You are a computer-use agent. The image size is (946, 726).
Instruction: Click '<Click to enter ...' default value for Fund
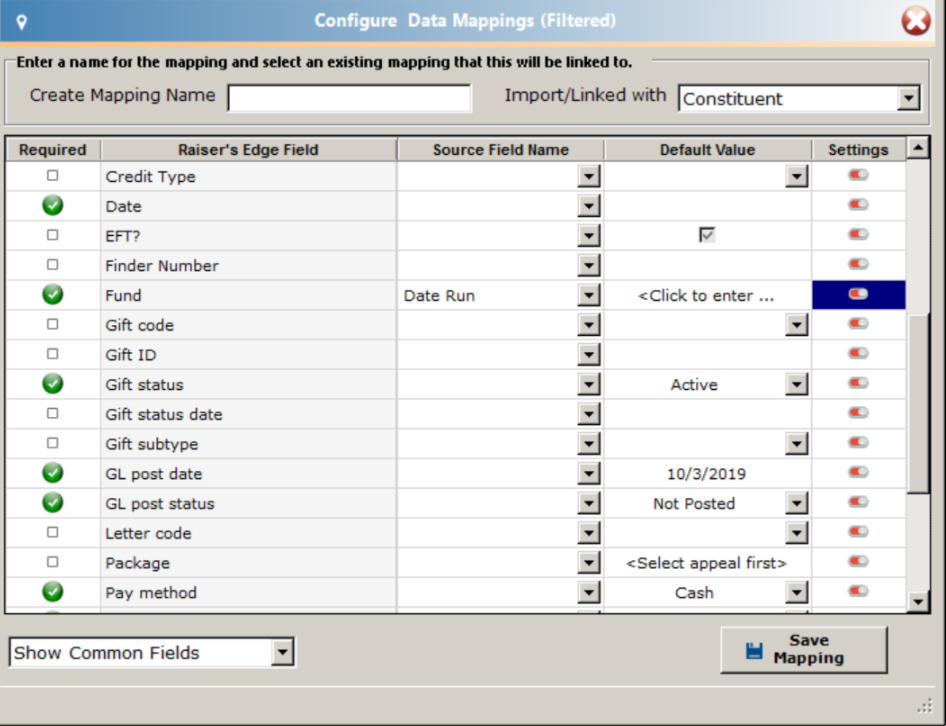coord(706,296)
